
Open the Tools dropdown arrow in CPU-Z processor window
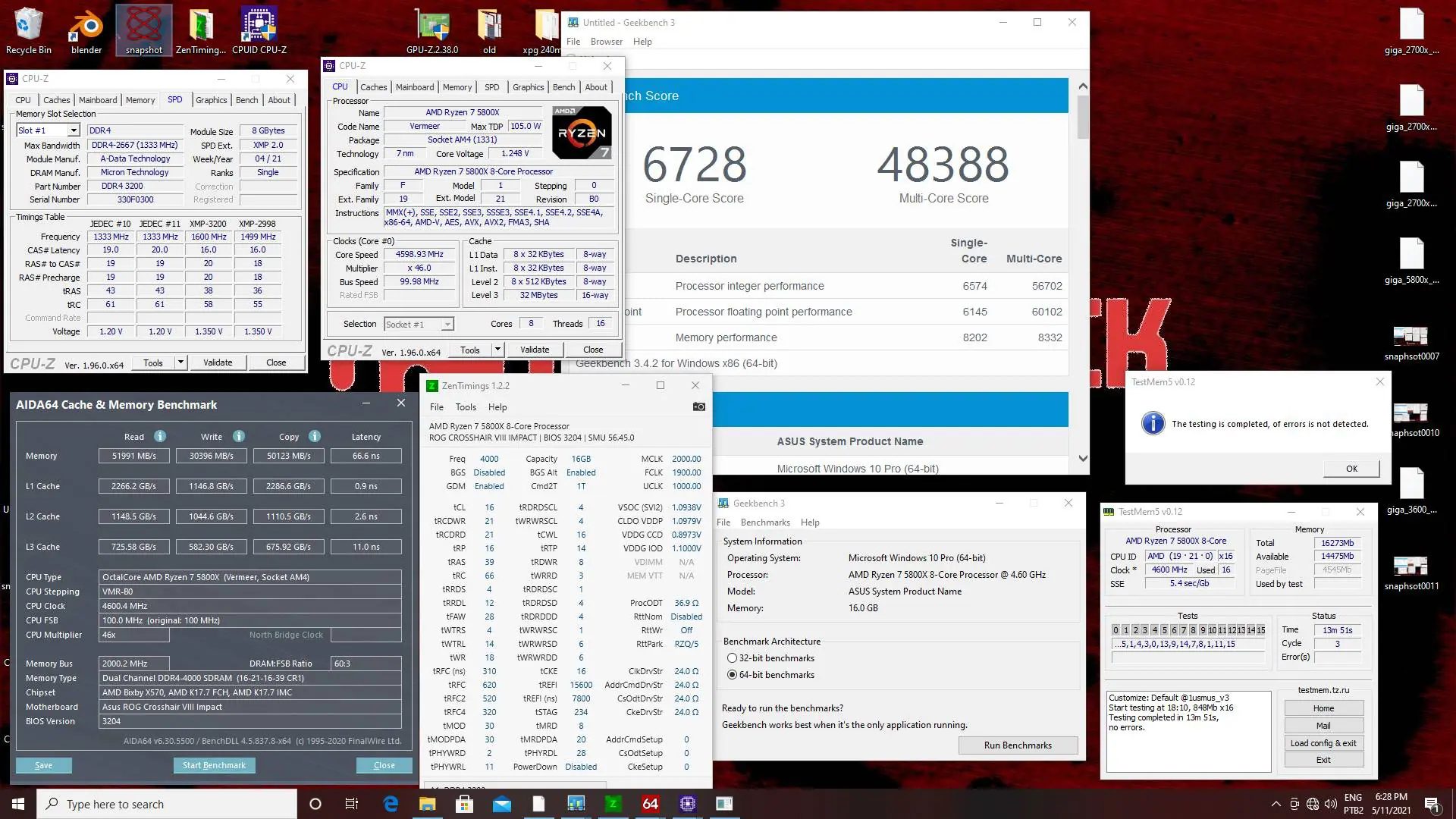497,350
